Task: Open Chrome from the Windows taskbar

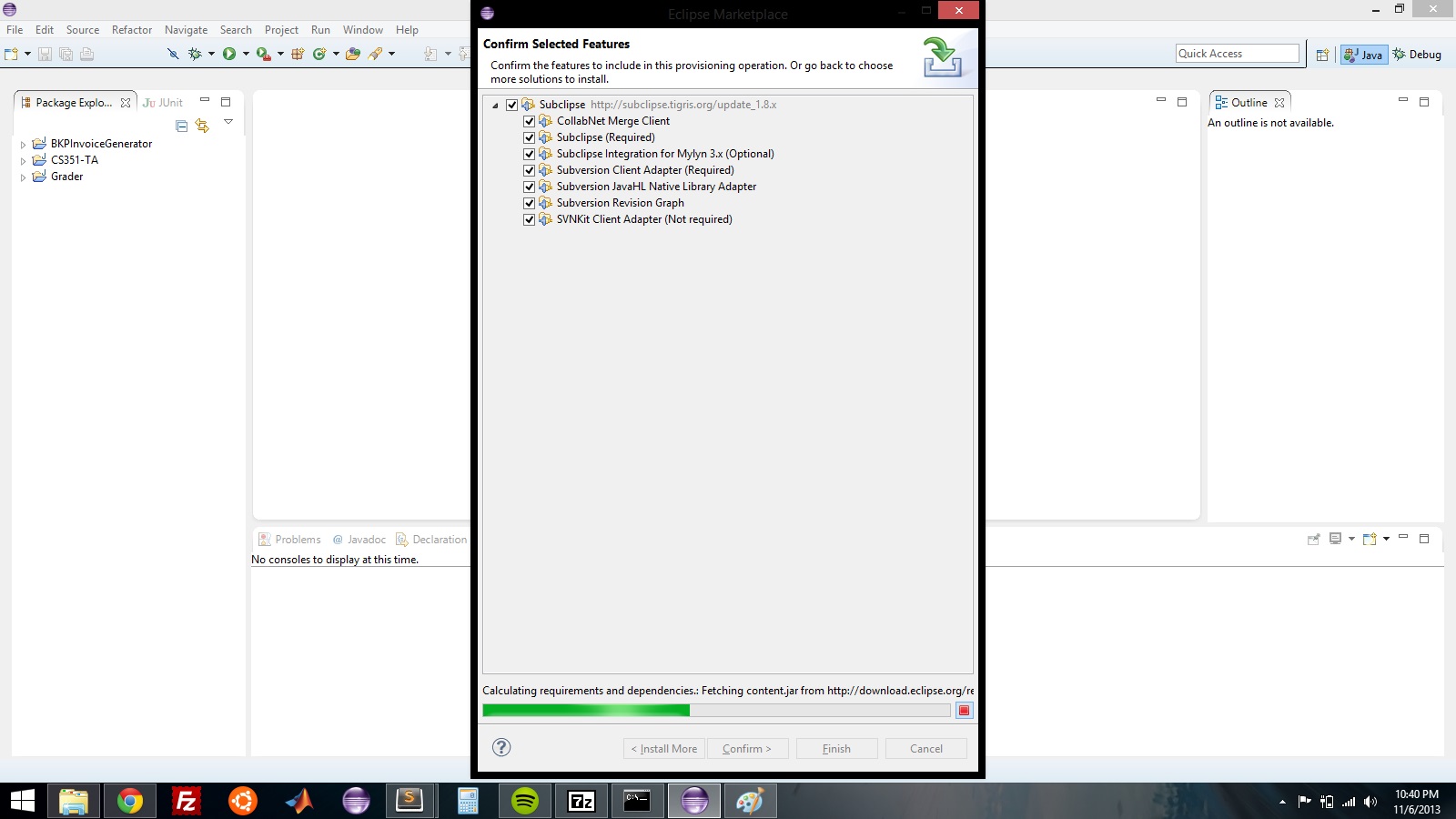Action: 130,801
